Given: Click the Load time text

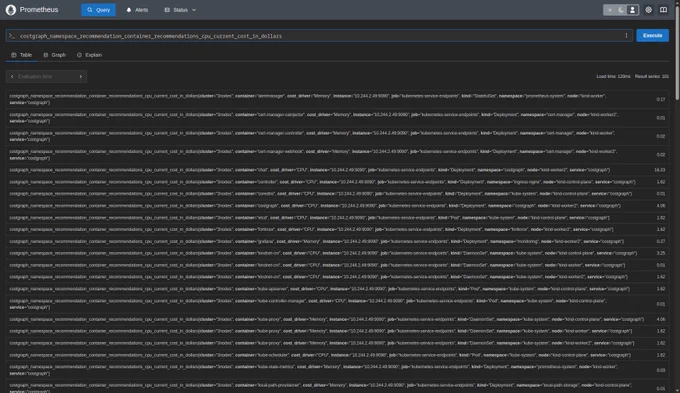Looking at the screenshot, I should tap(613, 76).
